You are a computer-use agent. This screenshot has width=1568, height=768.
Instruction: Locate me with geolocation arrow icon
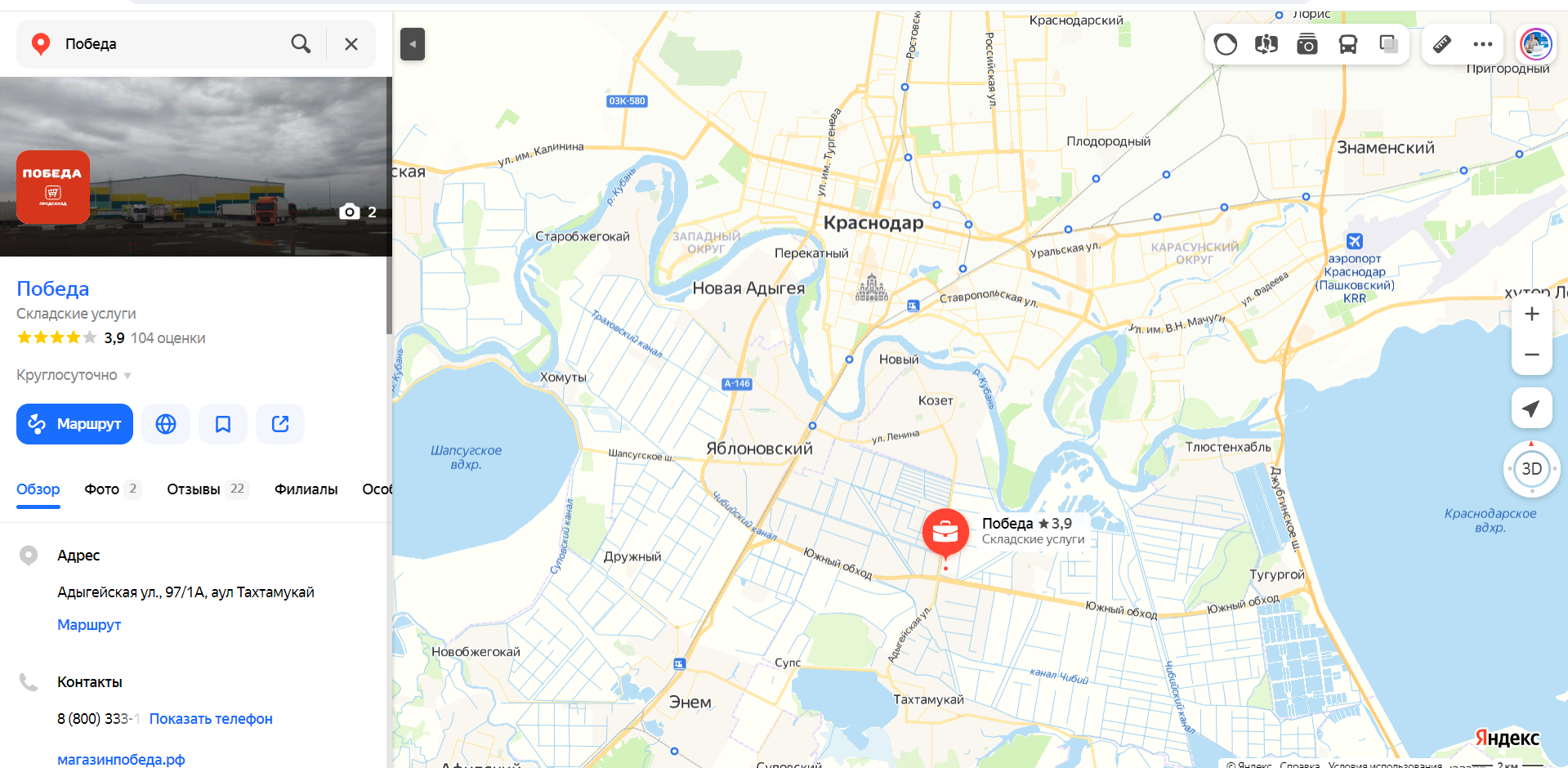point(1532,408)
